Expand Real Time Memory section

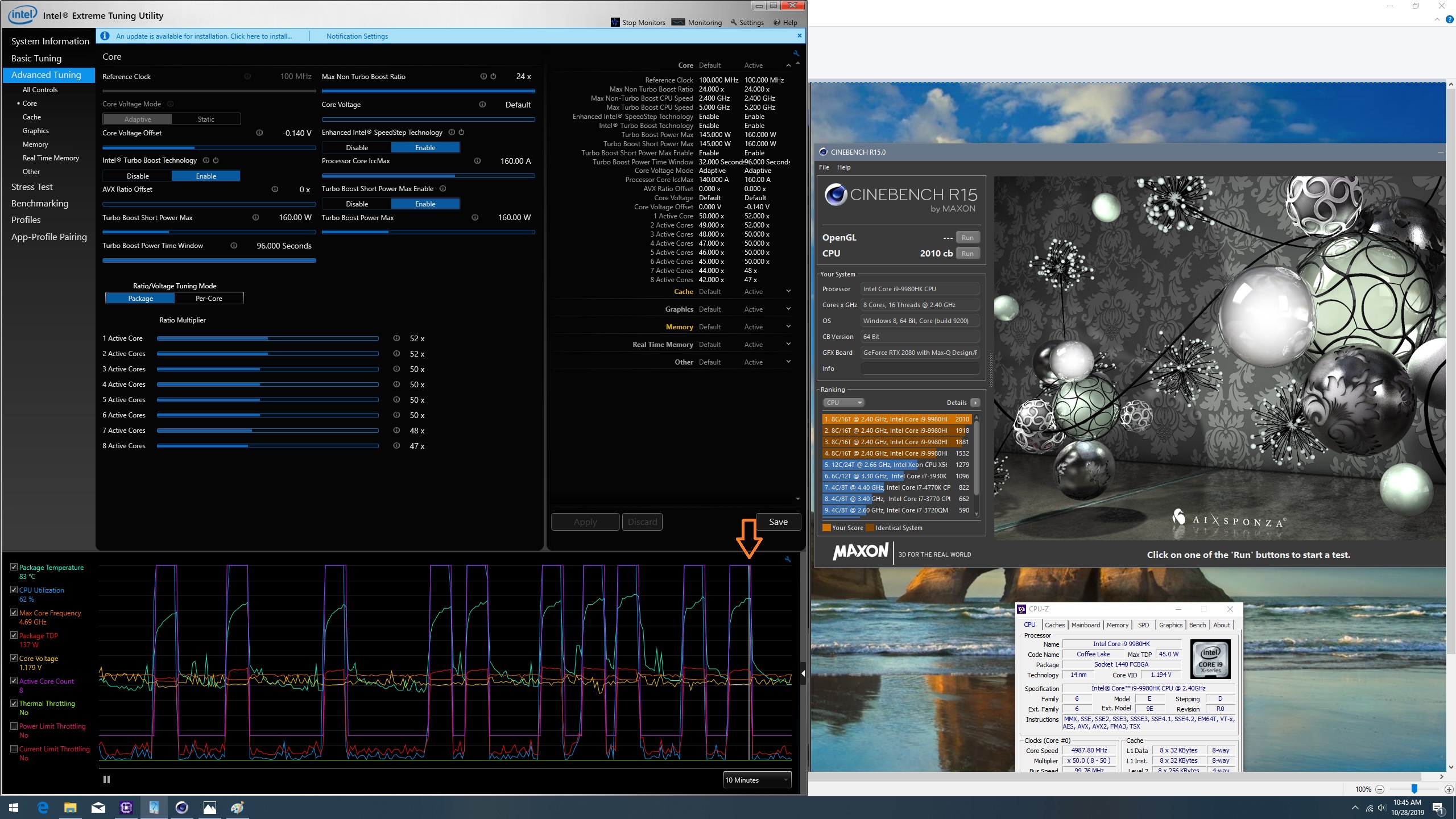788,345
